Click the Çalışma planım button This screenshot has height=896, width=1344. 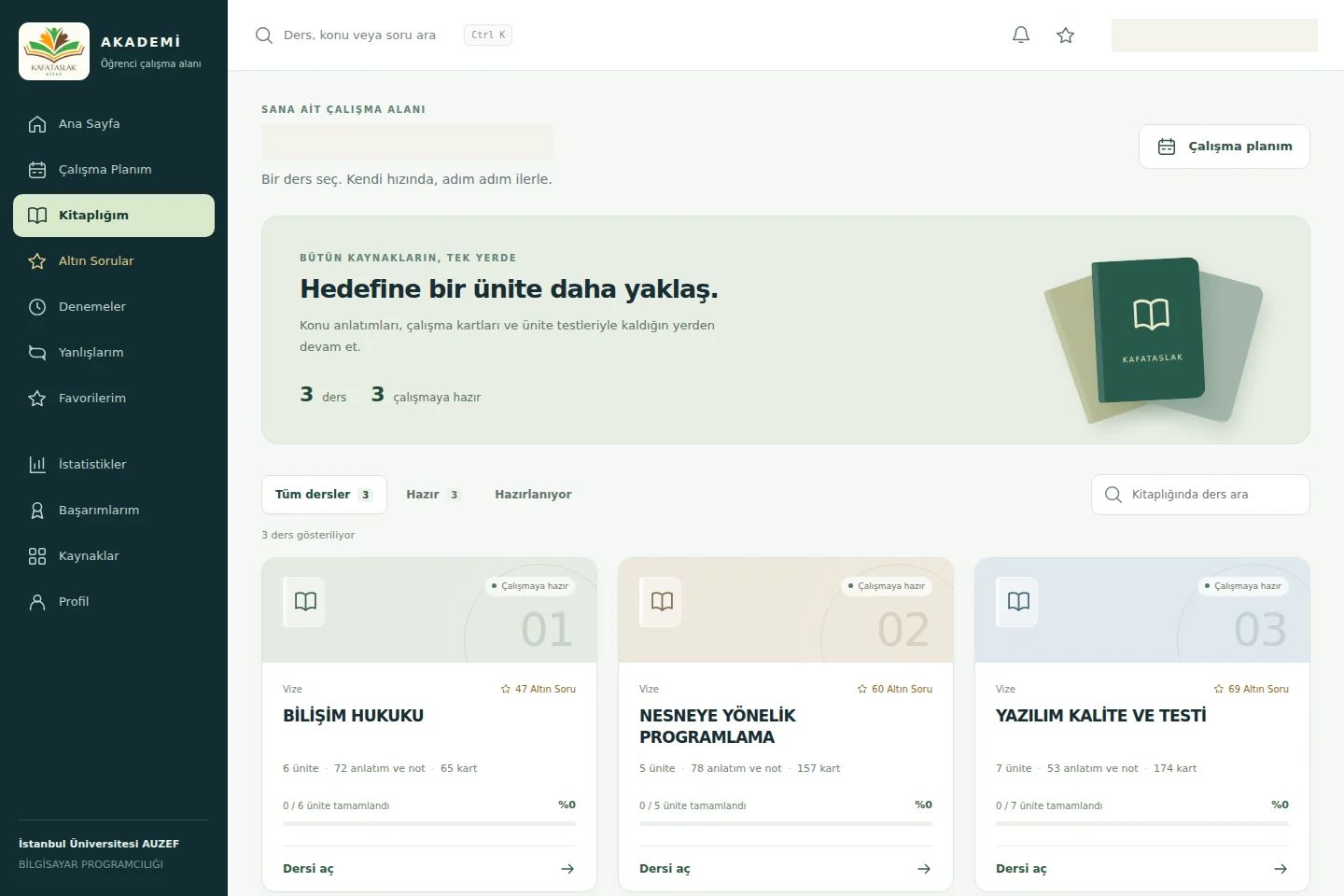pyautogui.click(x=1225, y=147)
